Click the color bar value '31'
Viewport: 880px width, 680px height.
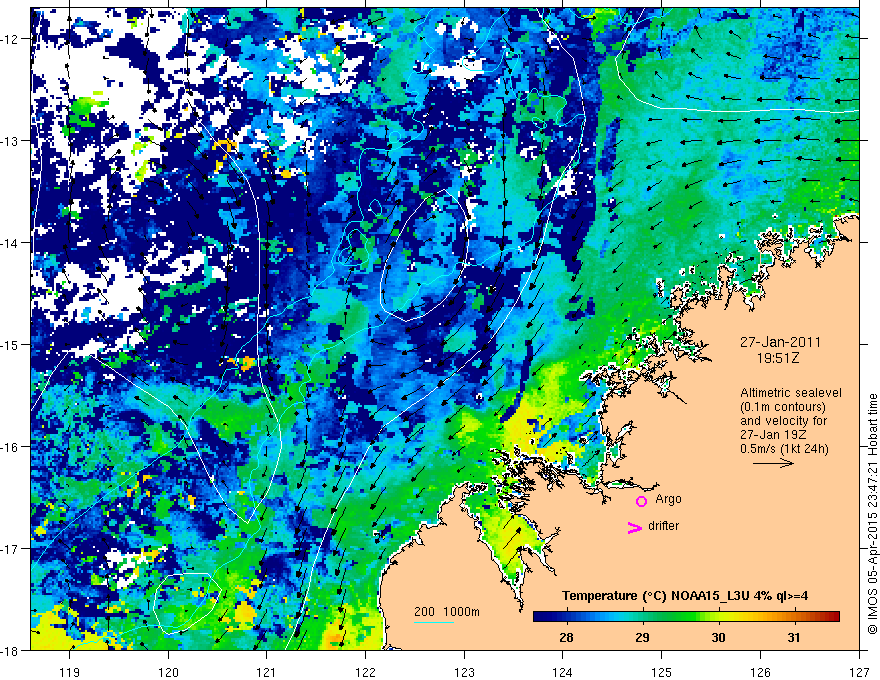[x=794, y=637]
